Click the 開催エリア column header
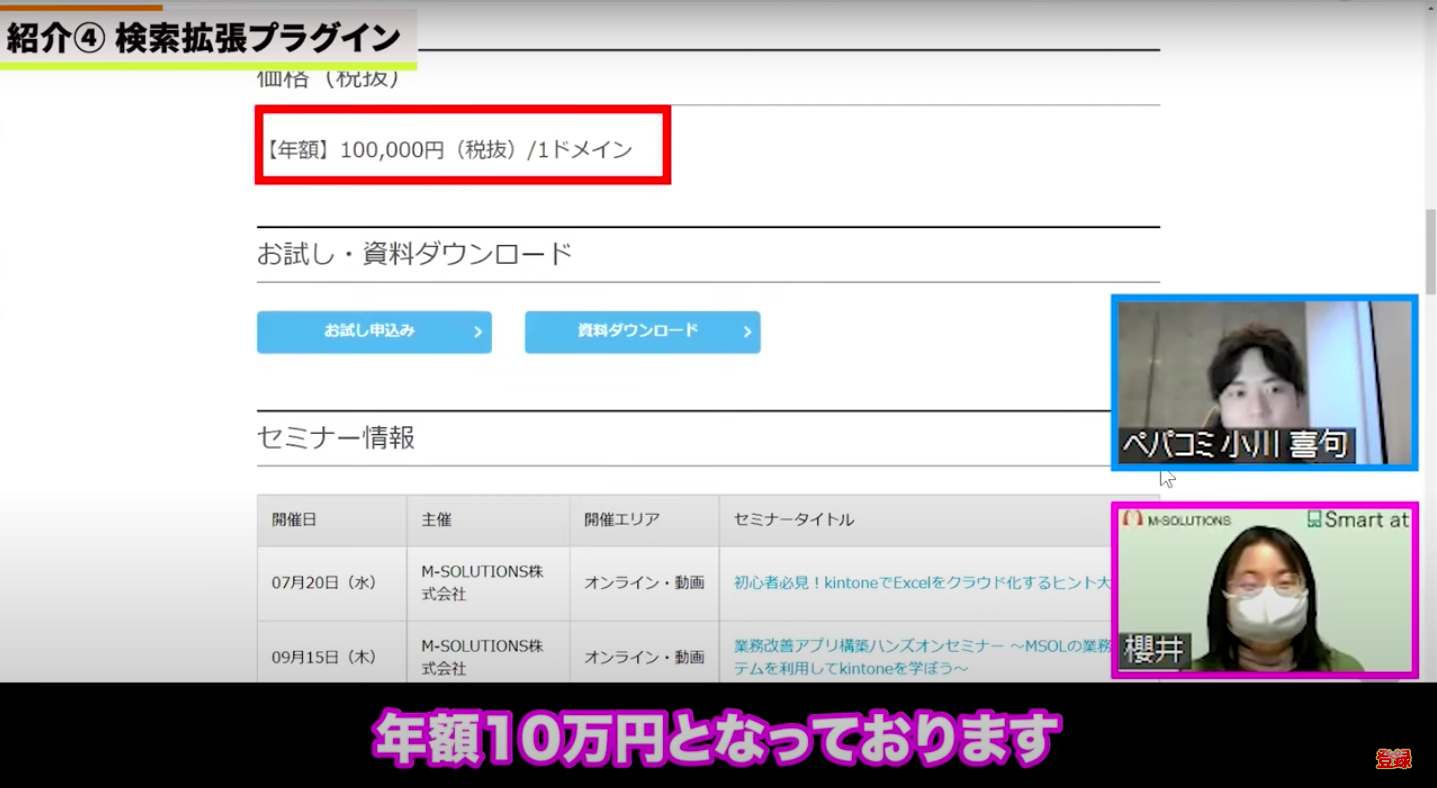This screenshot has height=788, width=1437. 622,520
